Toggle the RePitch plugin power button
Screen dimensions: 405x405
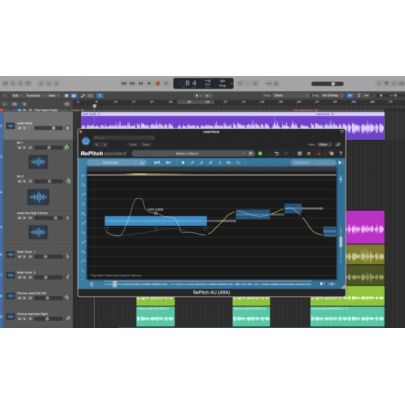(x=86, y=141)
